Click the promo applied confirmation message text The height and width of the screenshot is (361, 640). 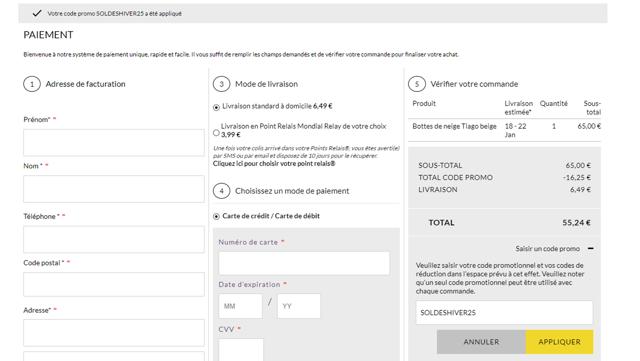[x=114, y=13]
